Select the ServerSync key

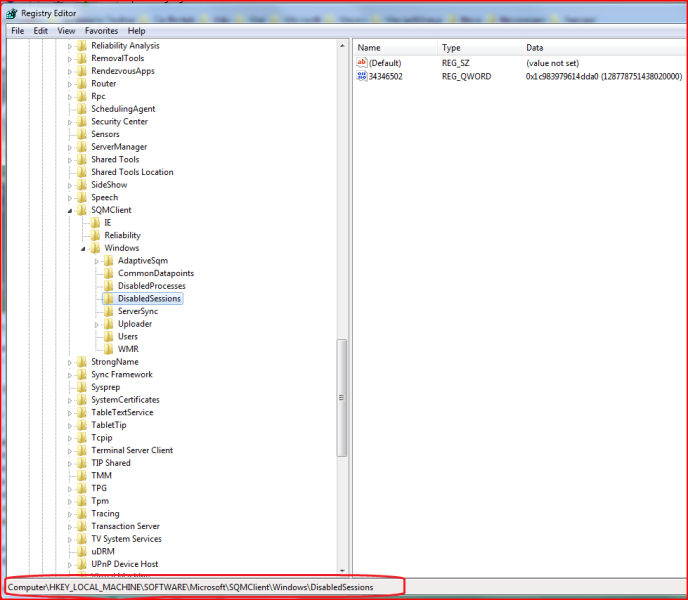138,312
